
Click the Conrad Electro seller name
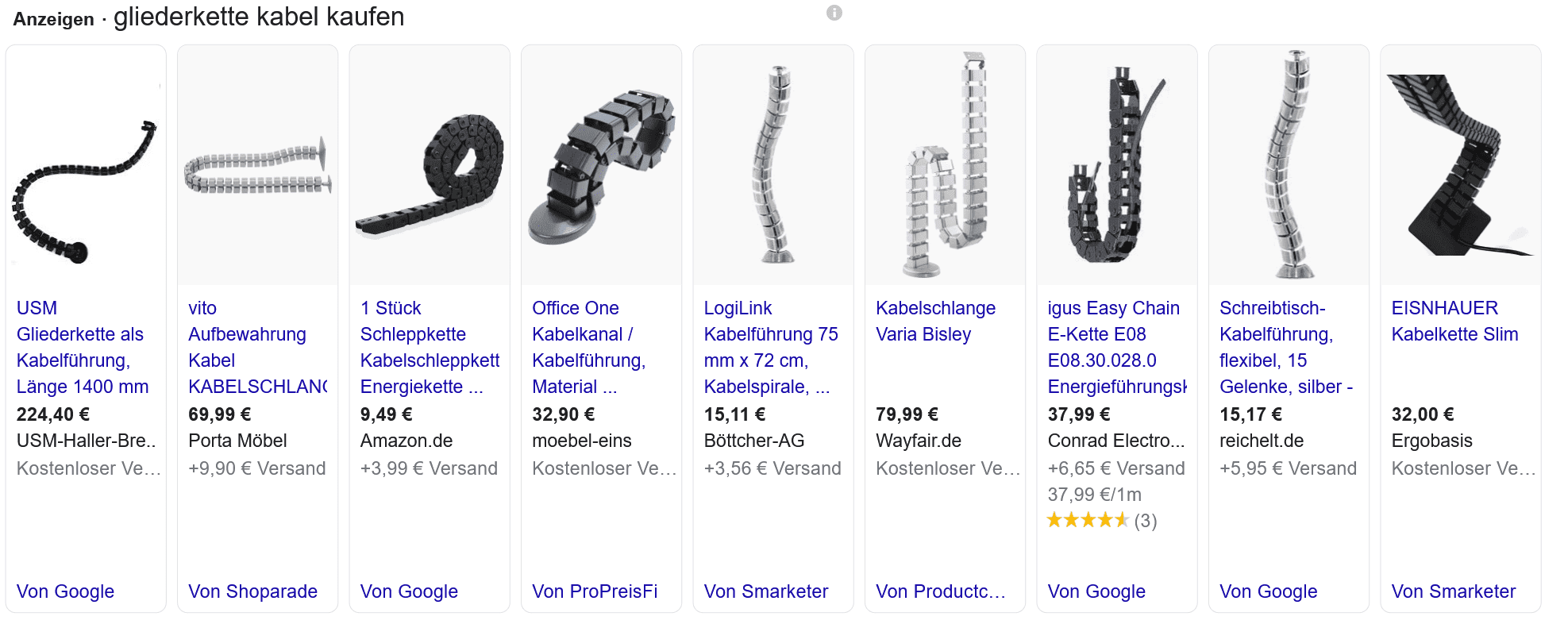(x=1115, y=441)
